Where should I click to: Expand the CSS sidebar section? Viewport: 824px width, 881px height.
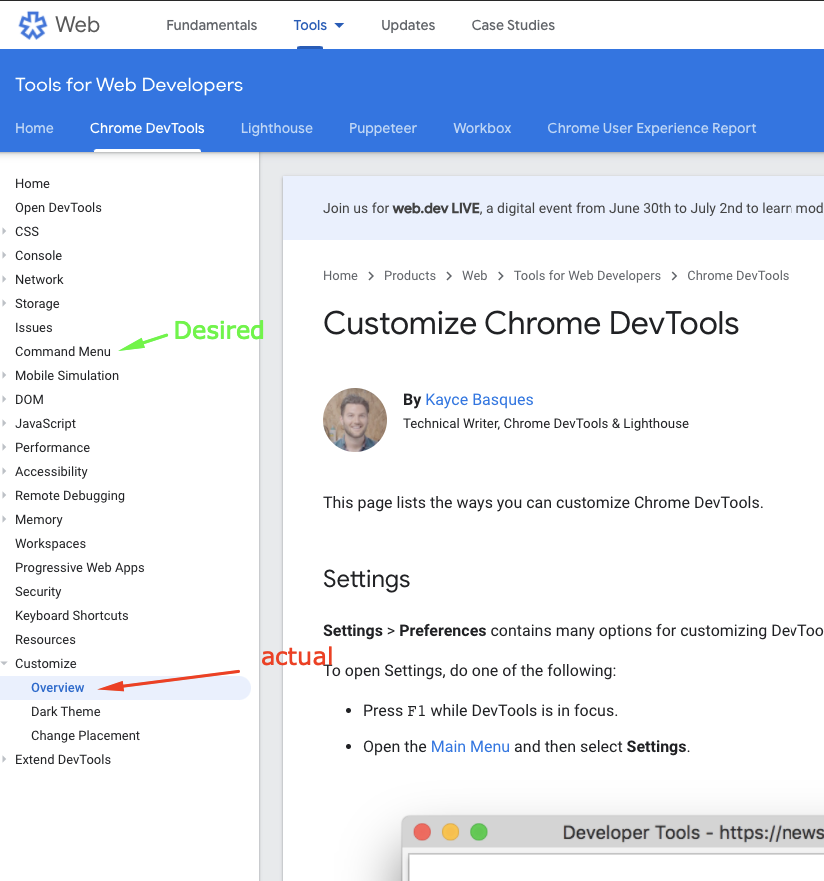pyautogui.click(x=7, y=231)
